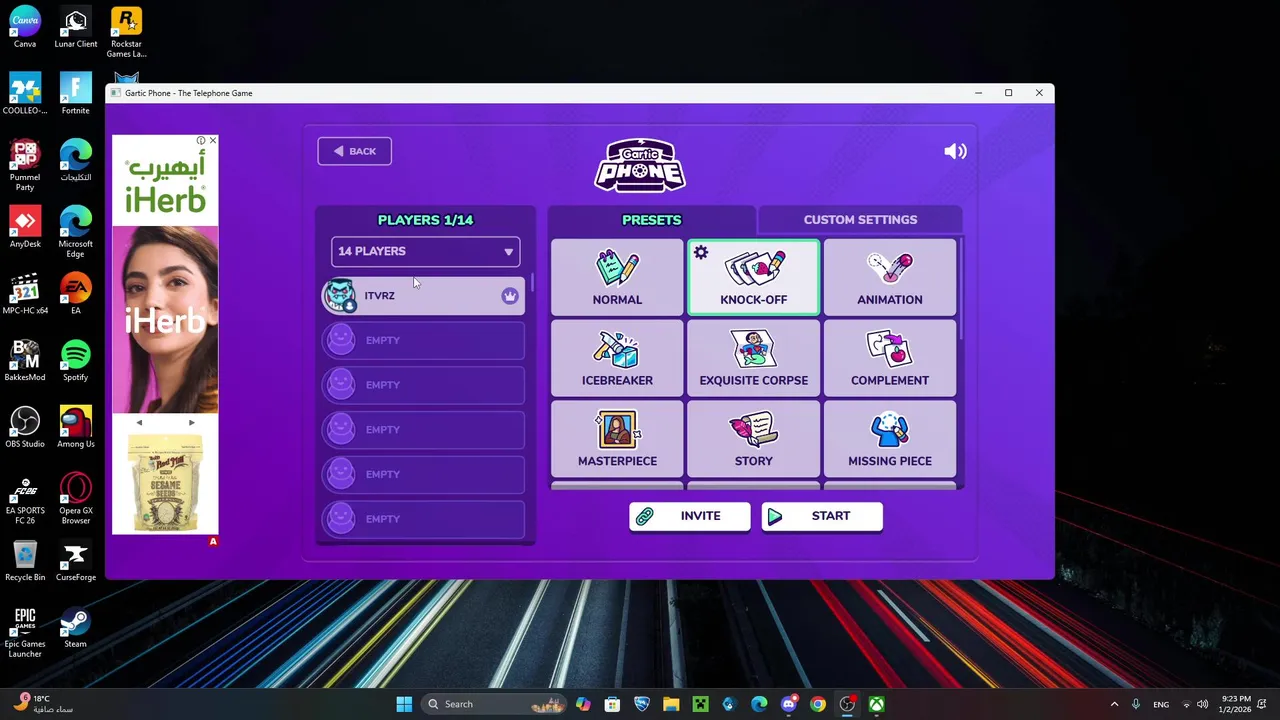The height and width of the screenshot is (720, 1280).
Task: Go back with the Back button
Action: [x=355, y=151]
